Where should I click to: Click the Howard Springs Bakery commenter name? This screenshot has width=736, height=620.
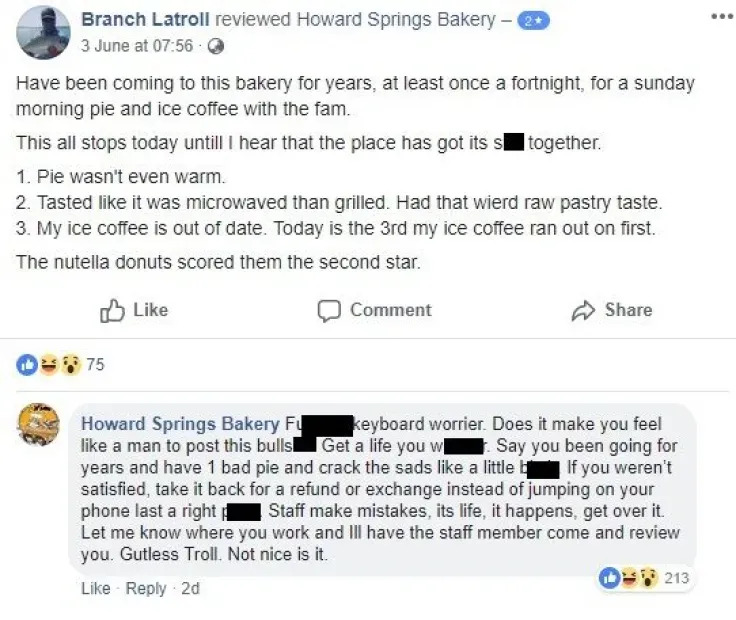(x=179, y=425)
